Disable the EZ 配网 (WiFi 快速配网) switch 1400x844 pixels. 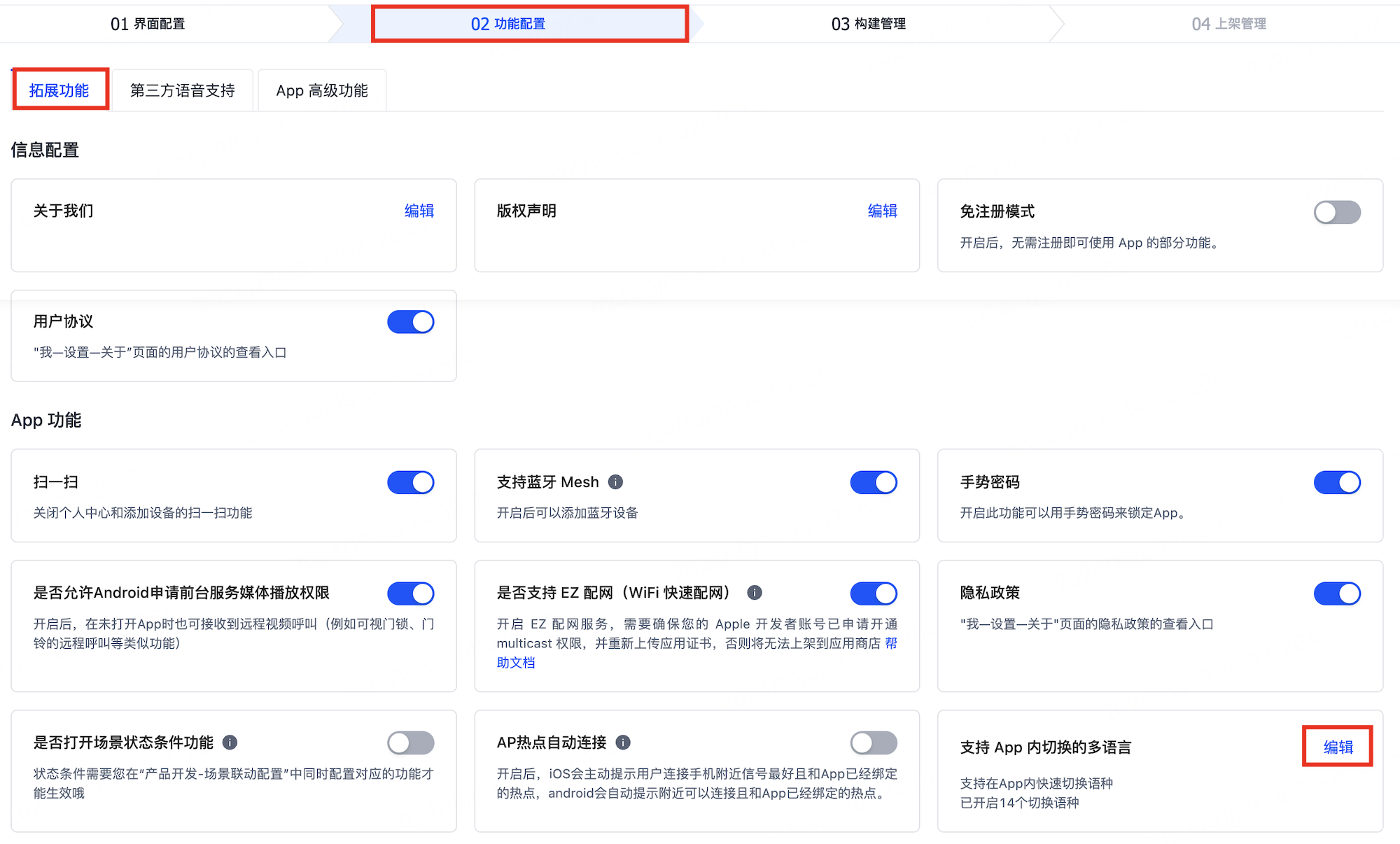(874, 593)
